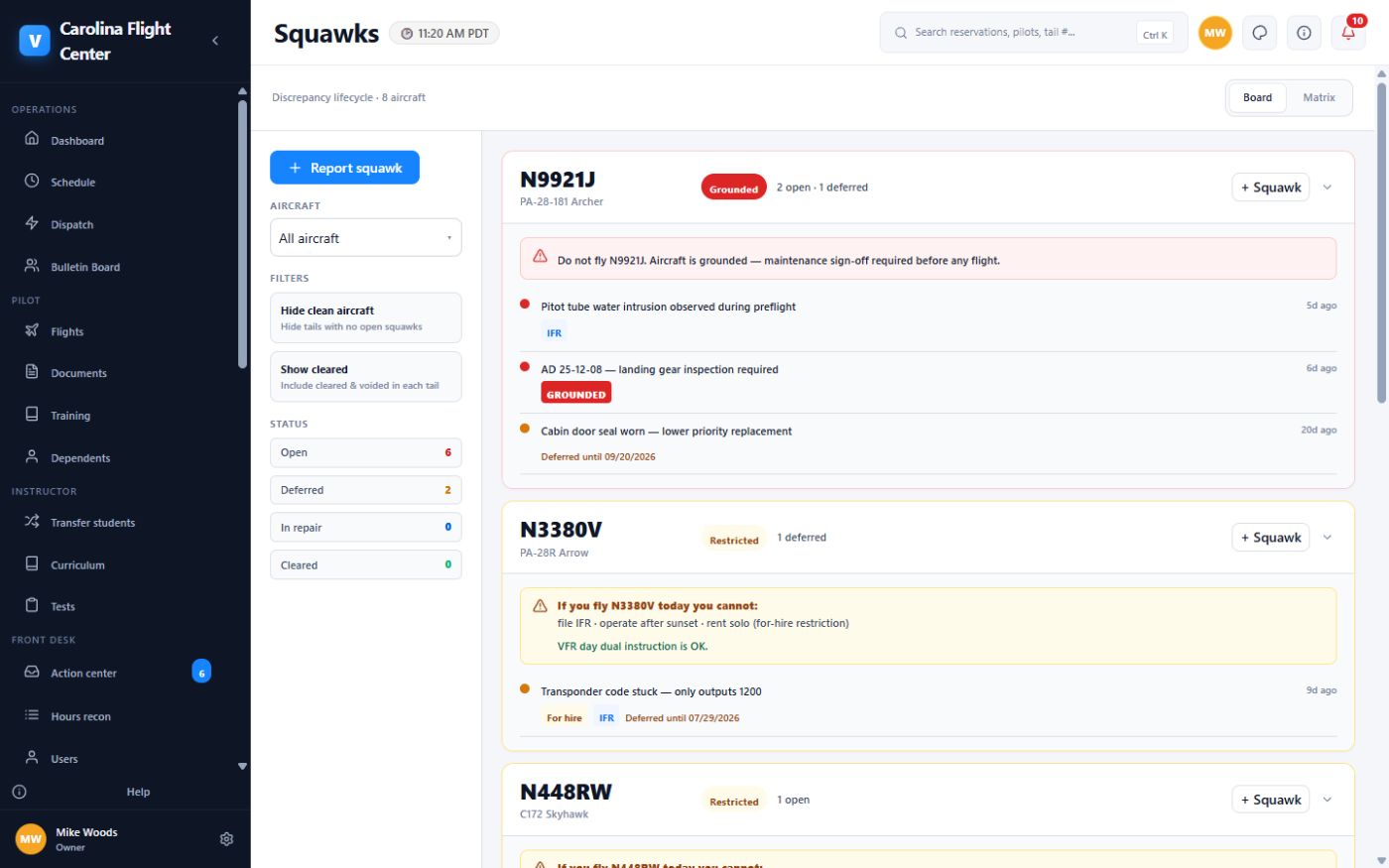Viewport: 1389px width, 868px height.
Task: Expand the N9921J card chevron
Action: pyautogui.click(x=1326, y=187)
